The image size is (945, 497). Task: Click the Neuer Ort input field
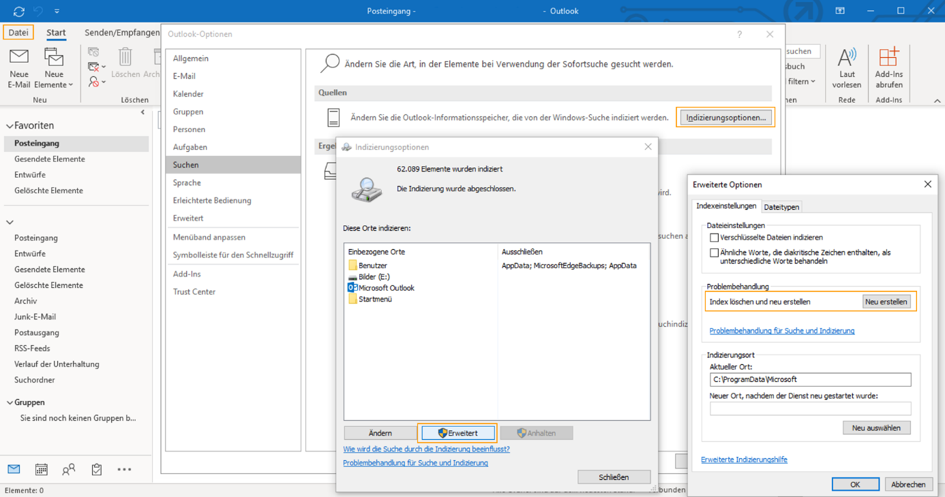(810, 408)
